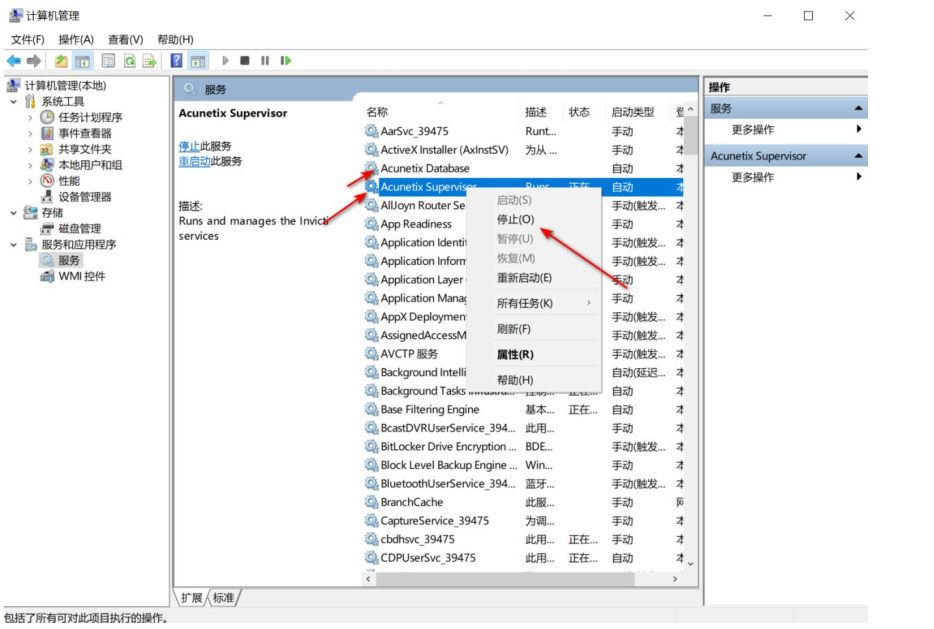Click the Forward arrow toolbar icon

[x=34, y=61]
